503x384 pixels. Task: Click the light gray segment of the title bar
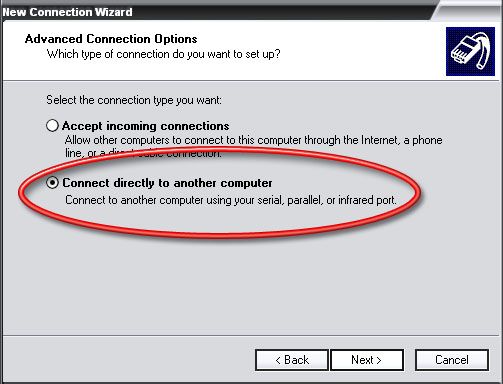472,10
